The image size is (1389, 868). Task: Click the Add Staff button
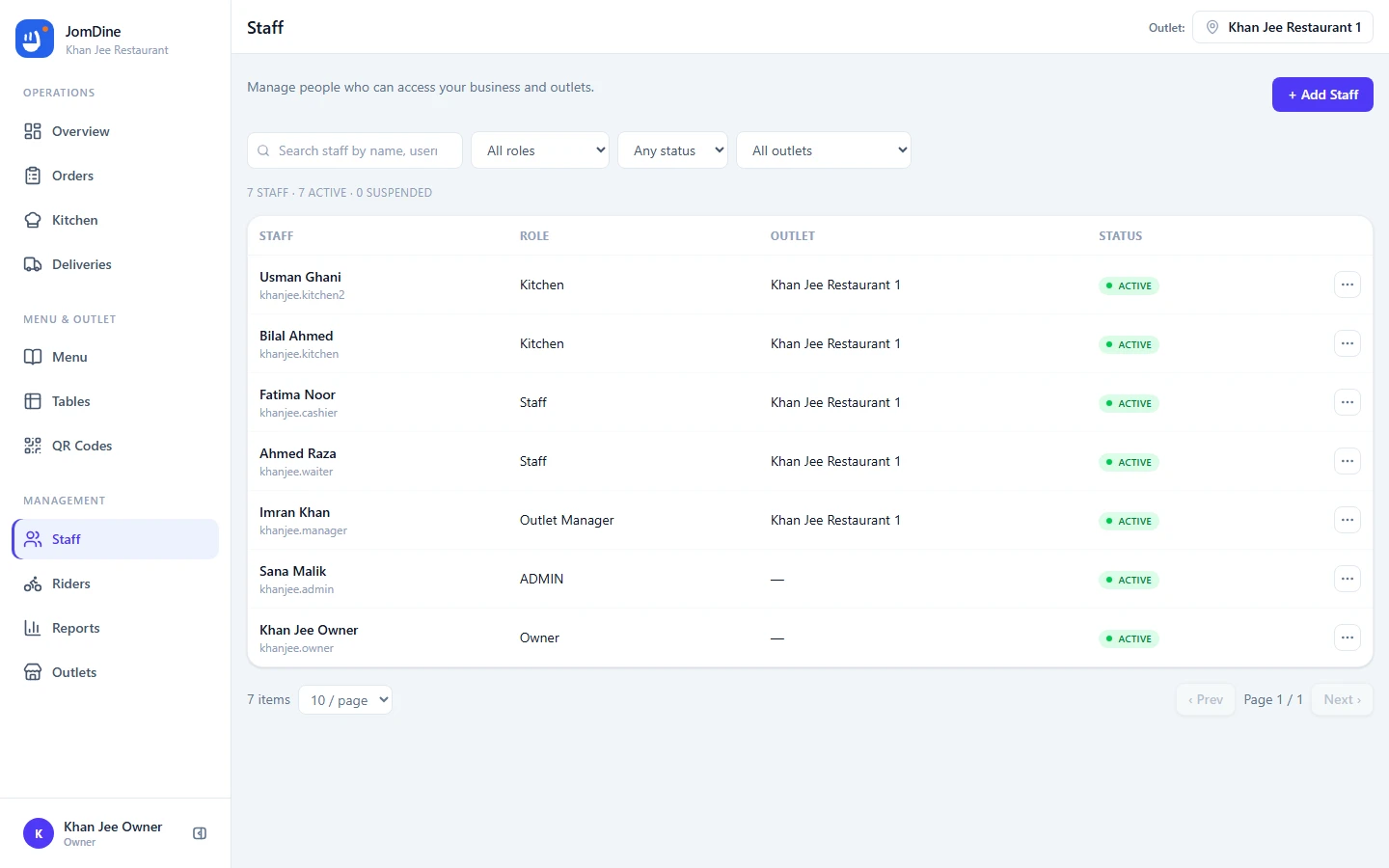[1322, 95]
